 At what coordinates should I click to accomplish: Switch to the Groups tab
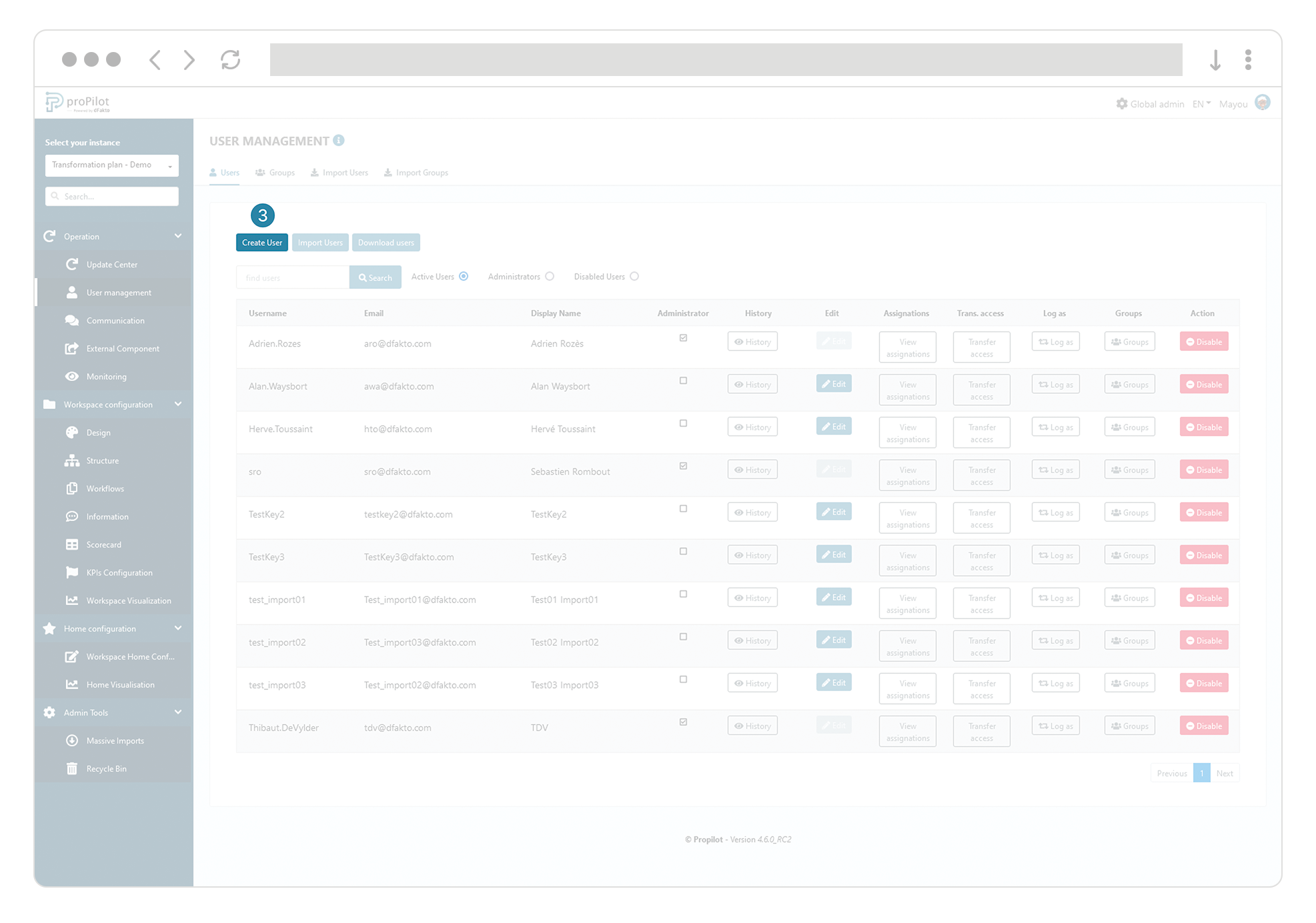[275, 172]
